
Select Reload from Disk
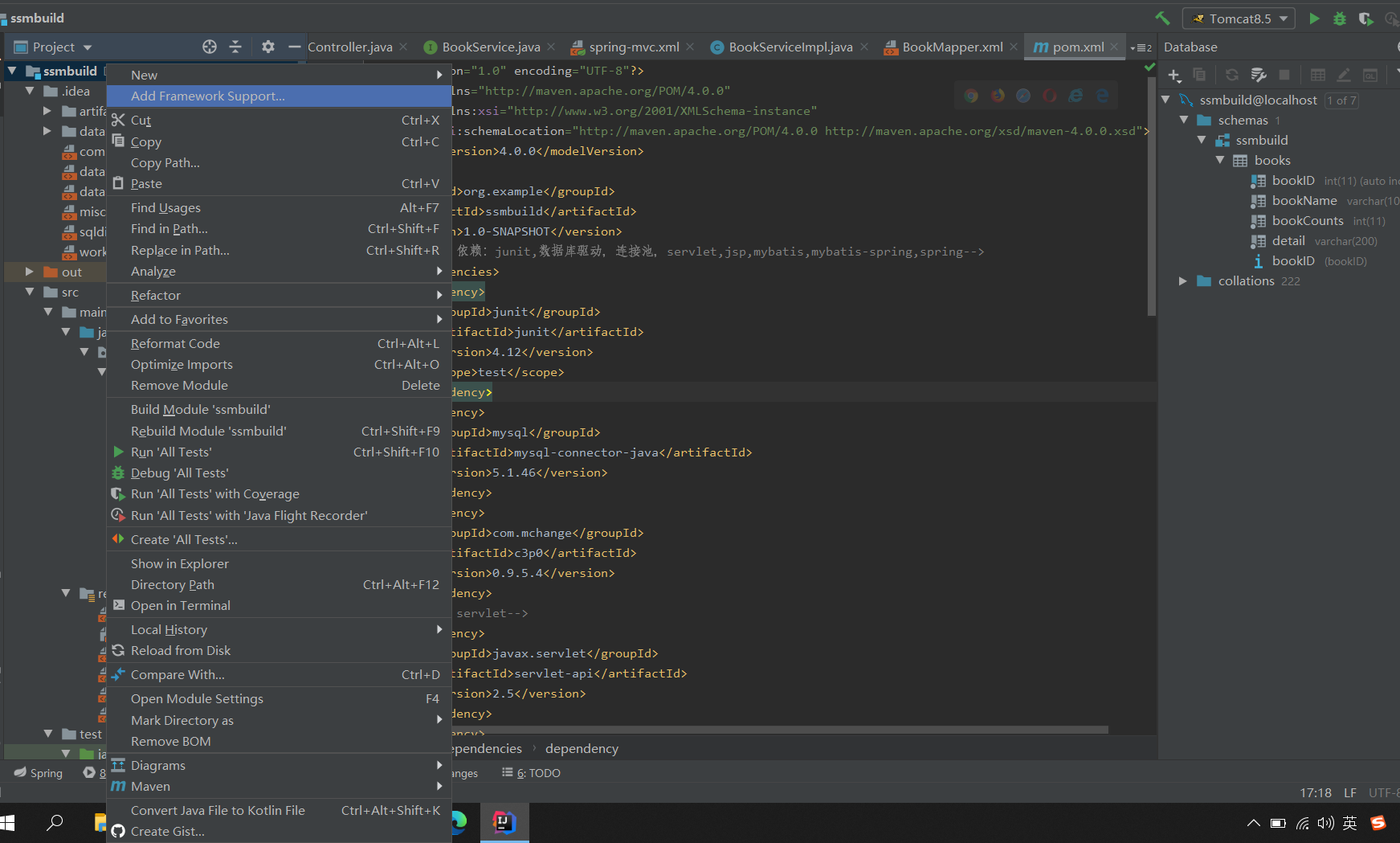coord(280,650)
